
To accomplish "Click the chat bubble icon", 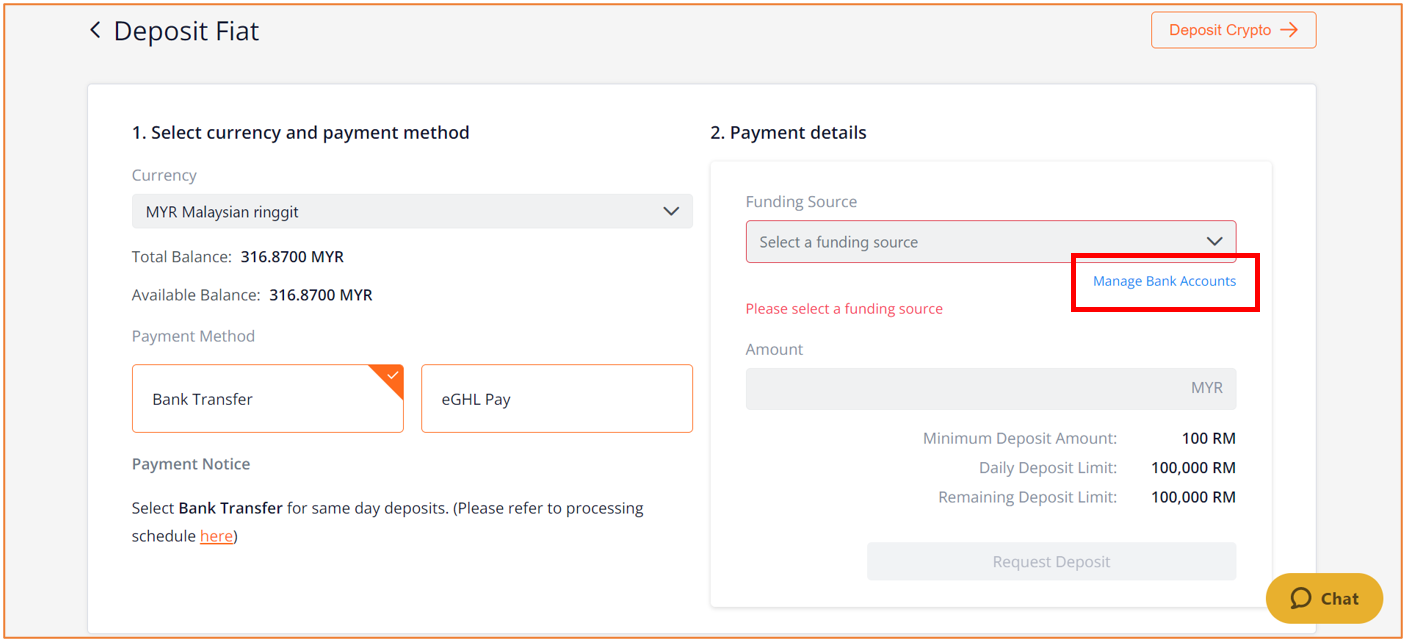I will [1300, 598].
